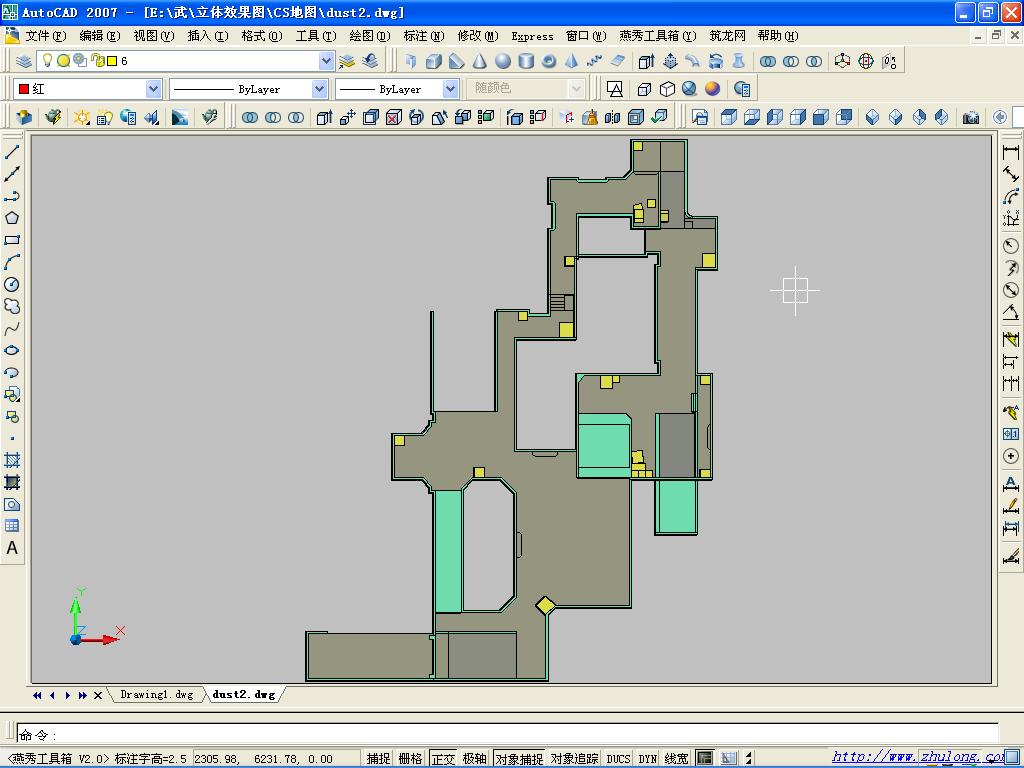Select the Cylinder solid tool
This screenshot has height=768, width=1024.
pos(526,61)
